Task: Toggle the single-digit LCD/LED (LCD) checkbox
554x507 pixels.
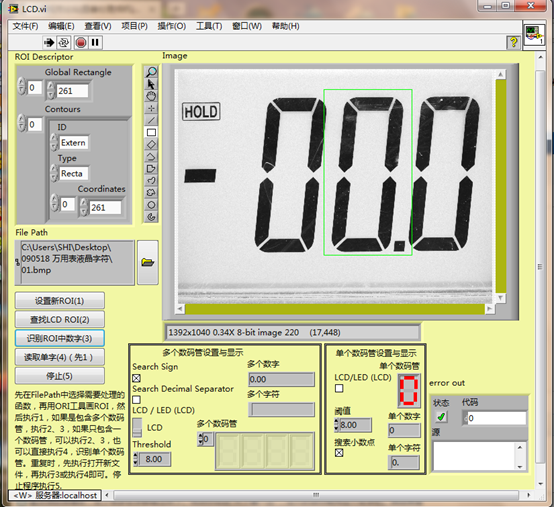Action: point(339,388)
